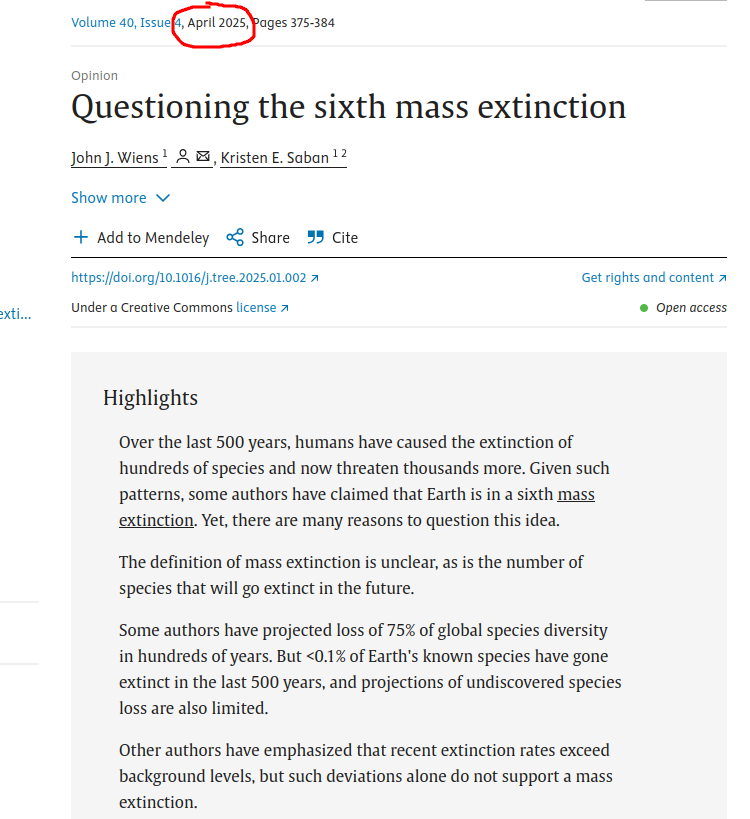Expand the Show more author details chevron

click(163, 198)
